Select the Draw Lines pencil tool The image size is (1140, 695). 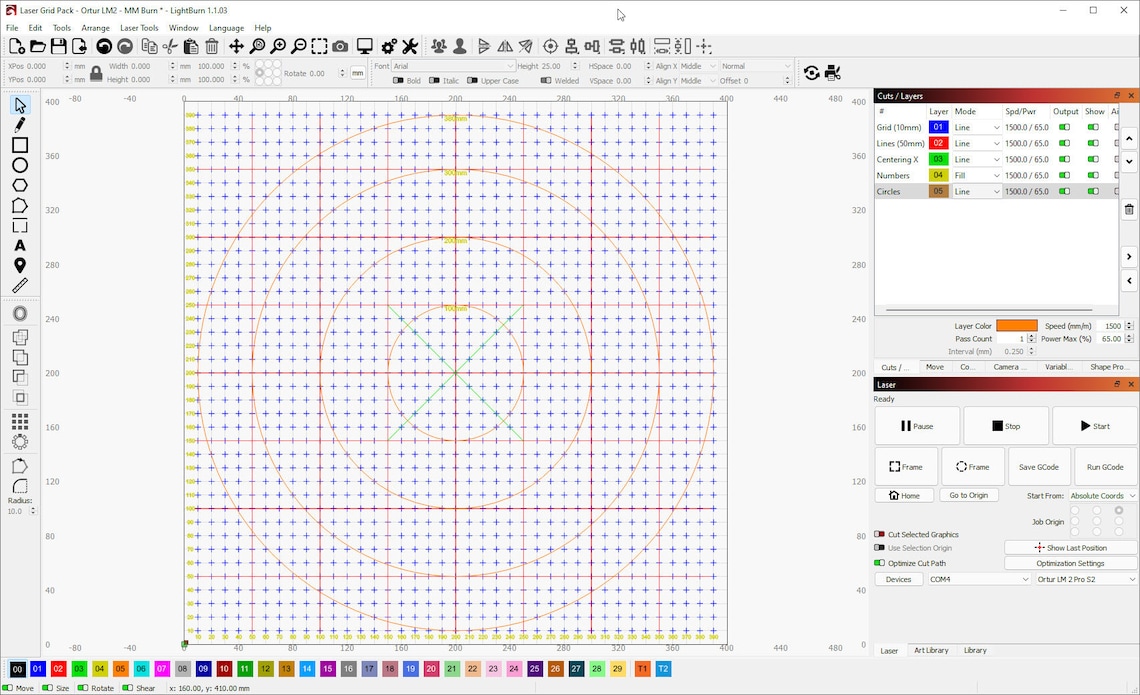[20, 125]
